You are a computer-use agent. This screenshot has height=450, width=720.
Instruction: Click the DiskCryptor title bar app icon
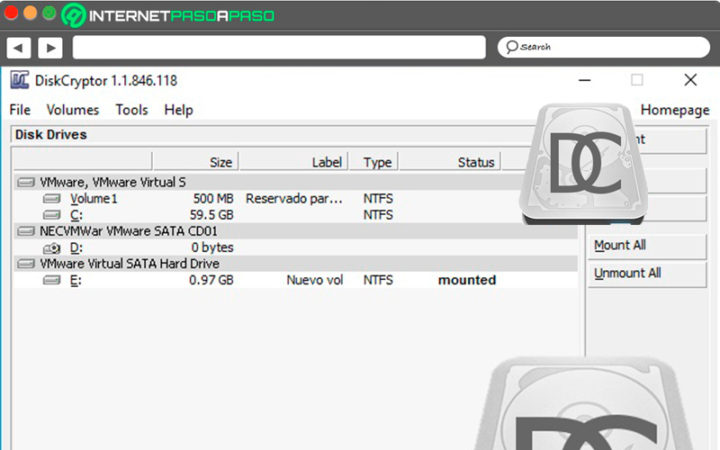20,80
